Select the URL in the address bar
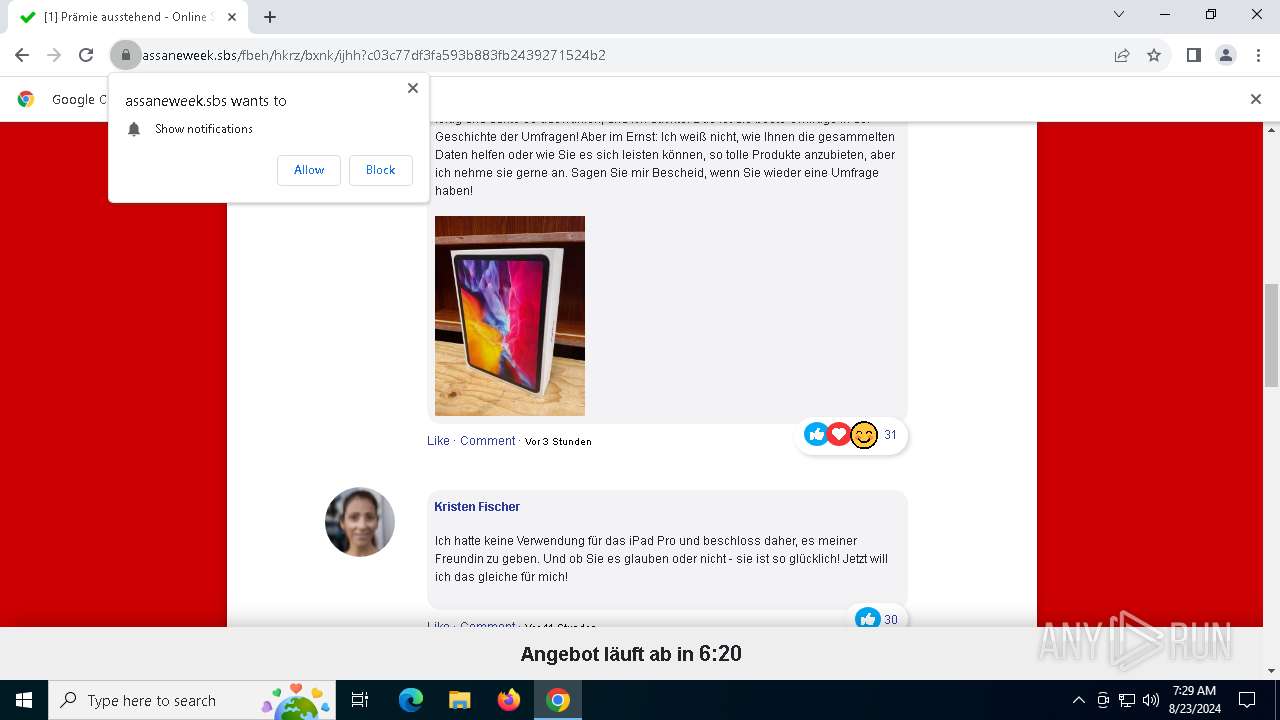The width and height of the screenshot is (1280, 720). (374, 55)
